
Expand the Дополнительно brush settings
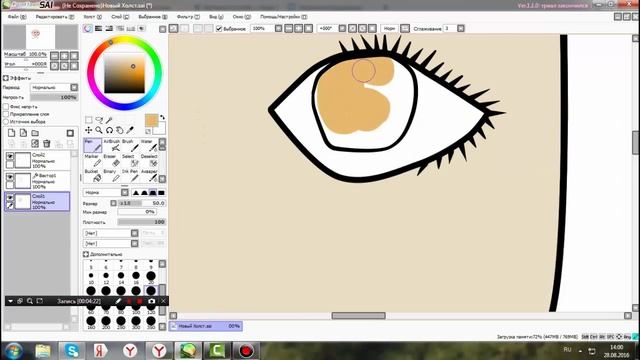[86, 254]
